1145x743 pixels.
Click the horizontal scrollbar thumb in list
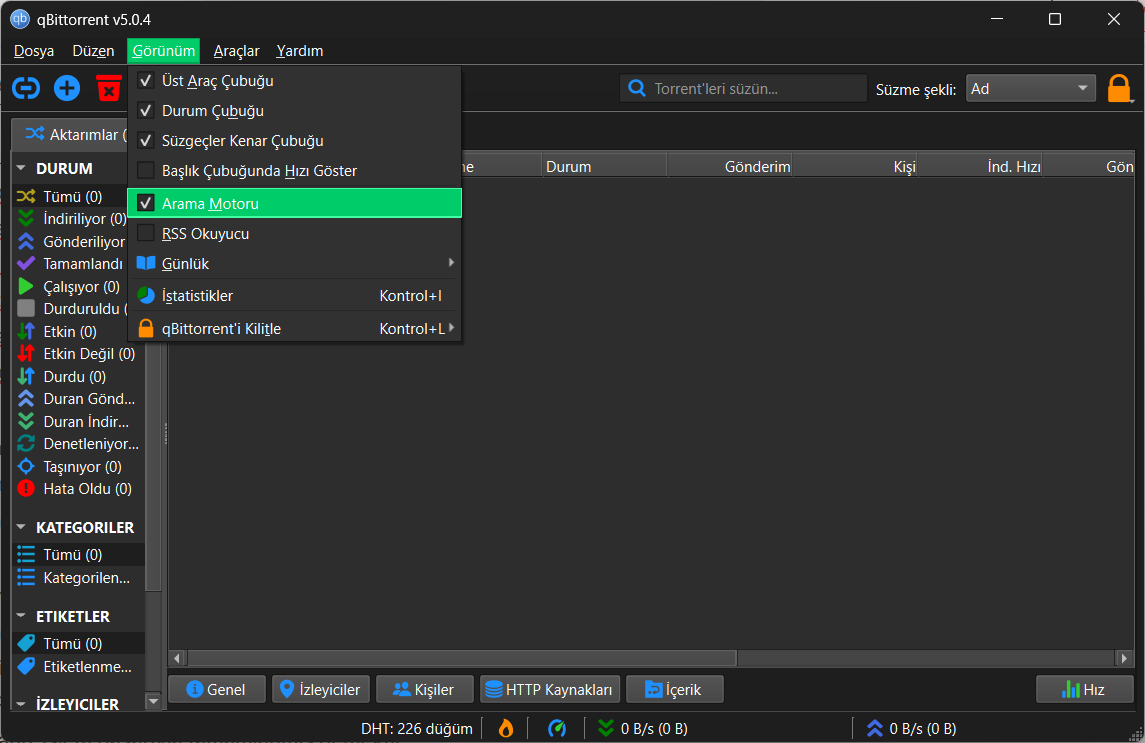[x=461, y=658]
